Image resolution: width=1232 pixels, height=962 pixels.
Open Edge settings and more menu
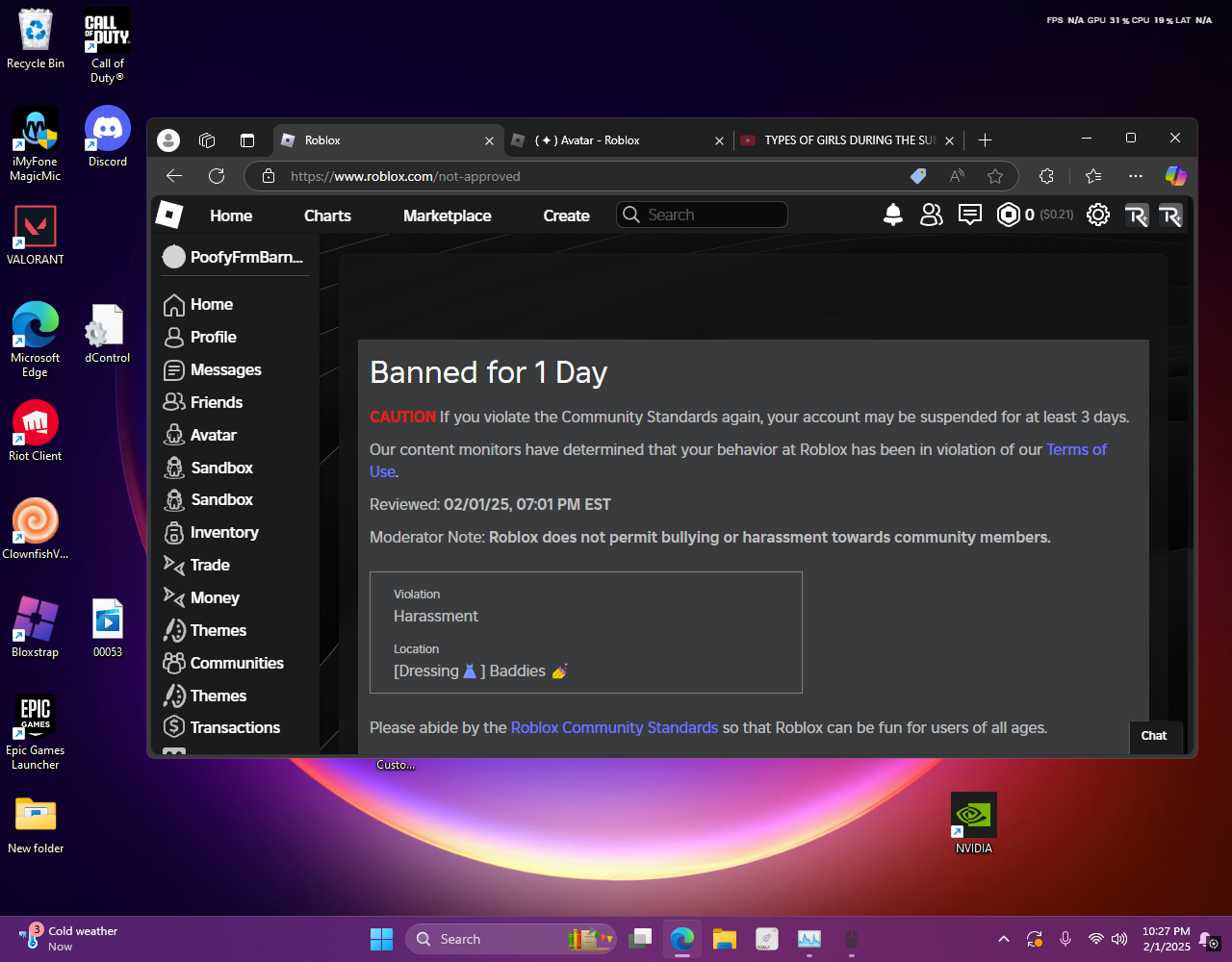click(x=1136, y=176)
